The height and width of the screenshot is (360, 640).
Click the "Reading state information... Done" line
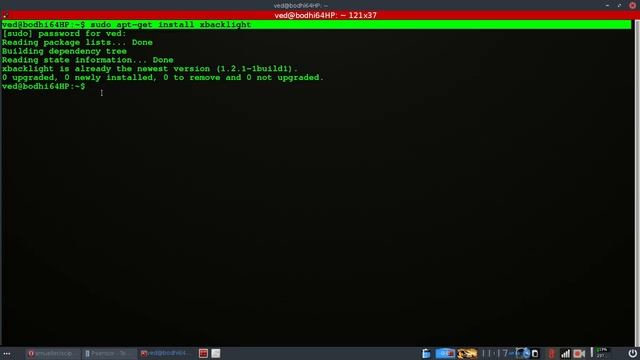click(x=87, y=60)
